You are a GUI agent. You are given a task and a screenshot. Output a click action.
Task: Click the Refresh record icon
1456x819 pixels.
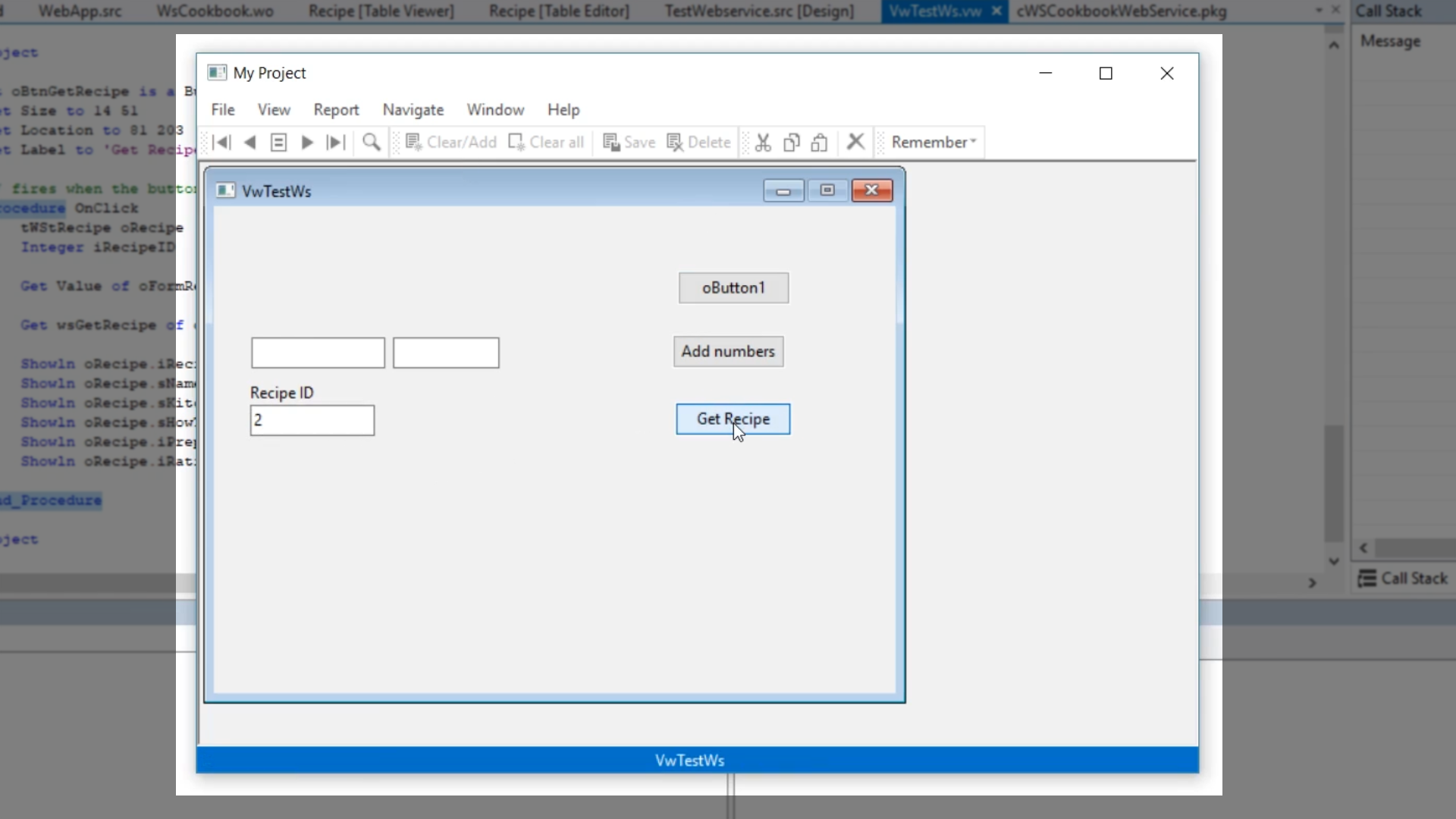pos(278,143)
